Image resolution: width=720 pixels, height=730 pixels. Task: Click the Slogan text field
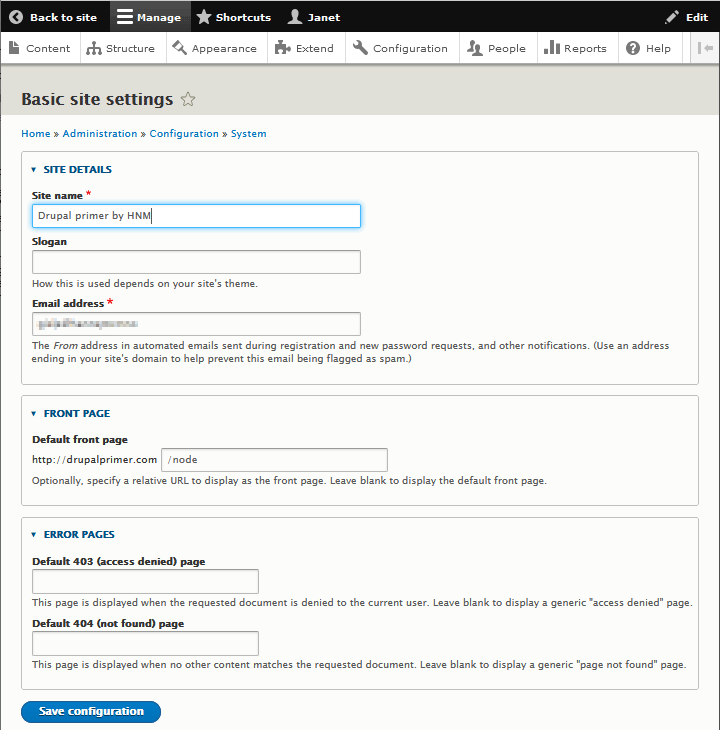point(196,262)
